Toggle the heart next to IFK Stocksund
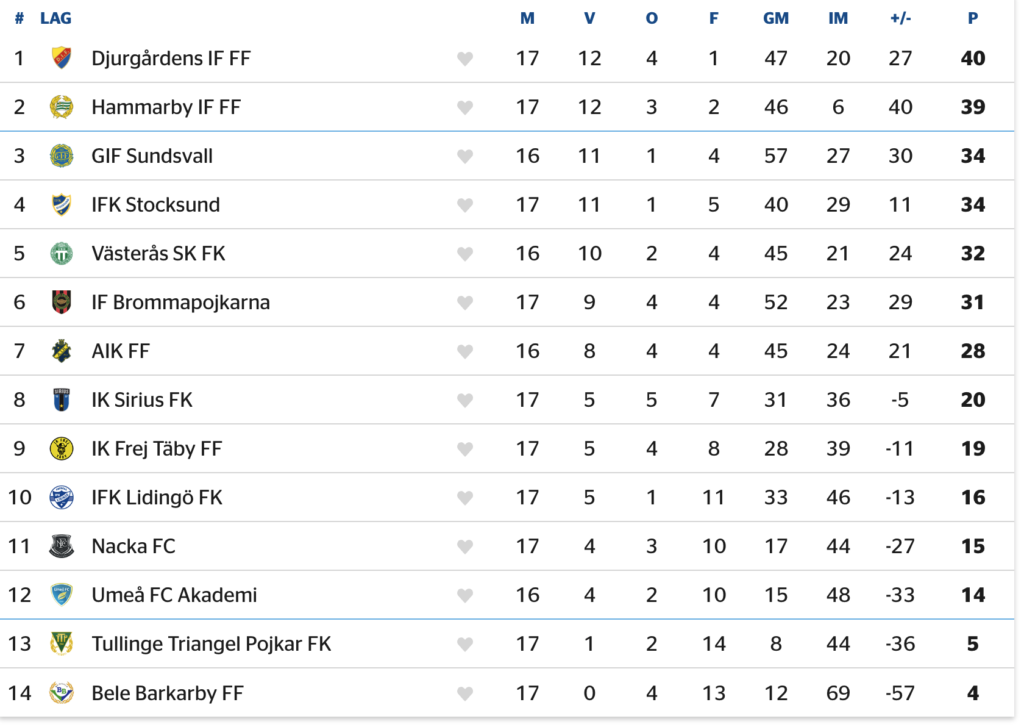 [x=465, y=205]
